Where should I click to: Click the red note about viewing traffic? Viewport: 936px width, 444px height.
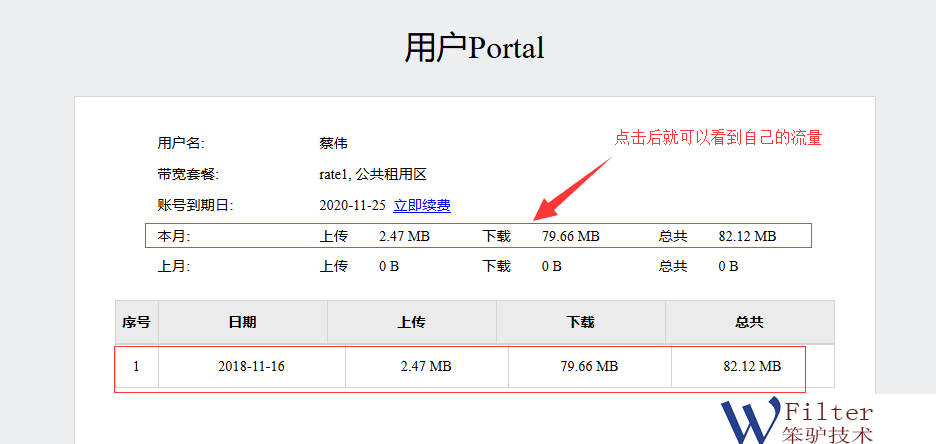[718, 138]
